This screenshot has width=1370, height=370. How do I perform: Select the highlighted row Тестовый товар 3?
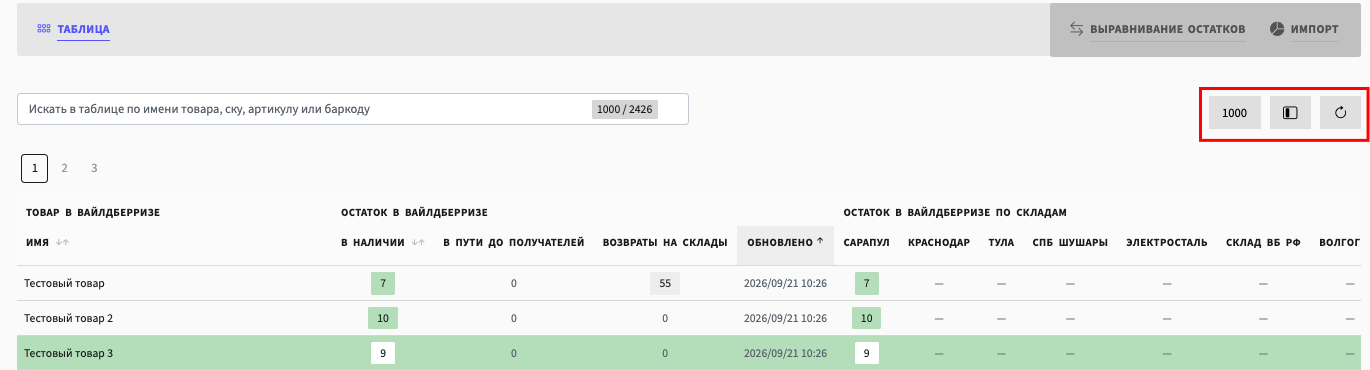[x=685, y=353]
